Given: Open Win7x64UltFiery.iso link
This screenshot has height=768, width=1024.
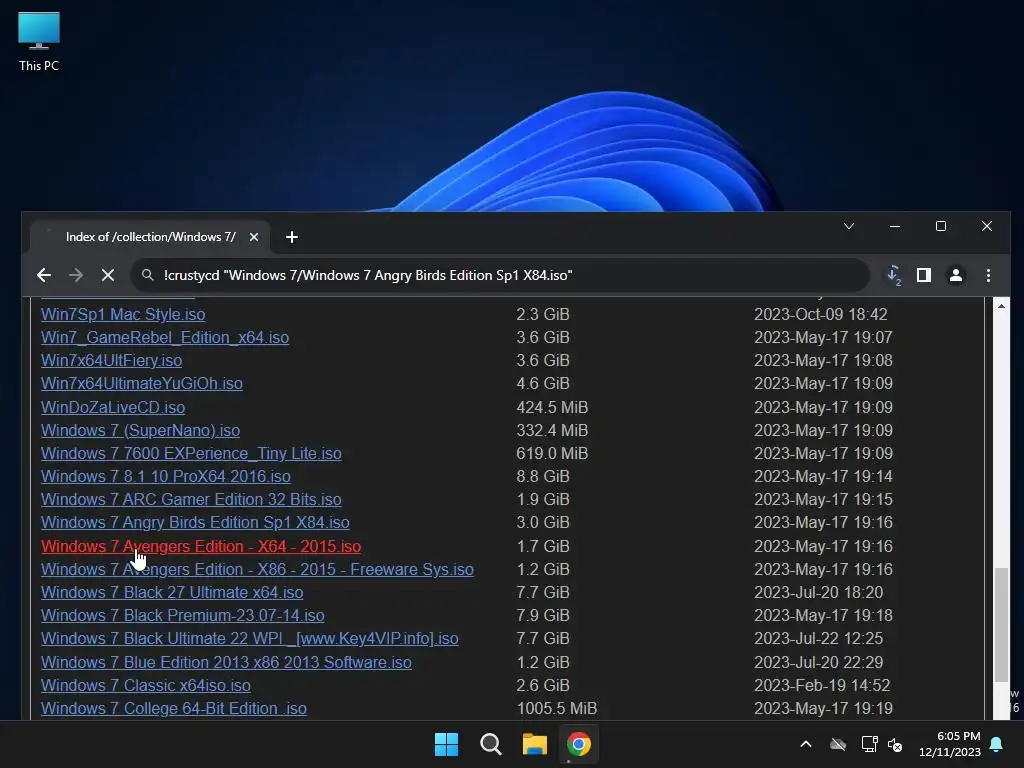Looking at the screenshot, I should coord(111,360).
